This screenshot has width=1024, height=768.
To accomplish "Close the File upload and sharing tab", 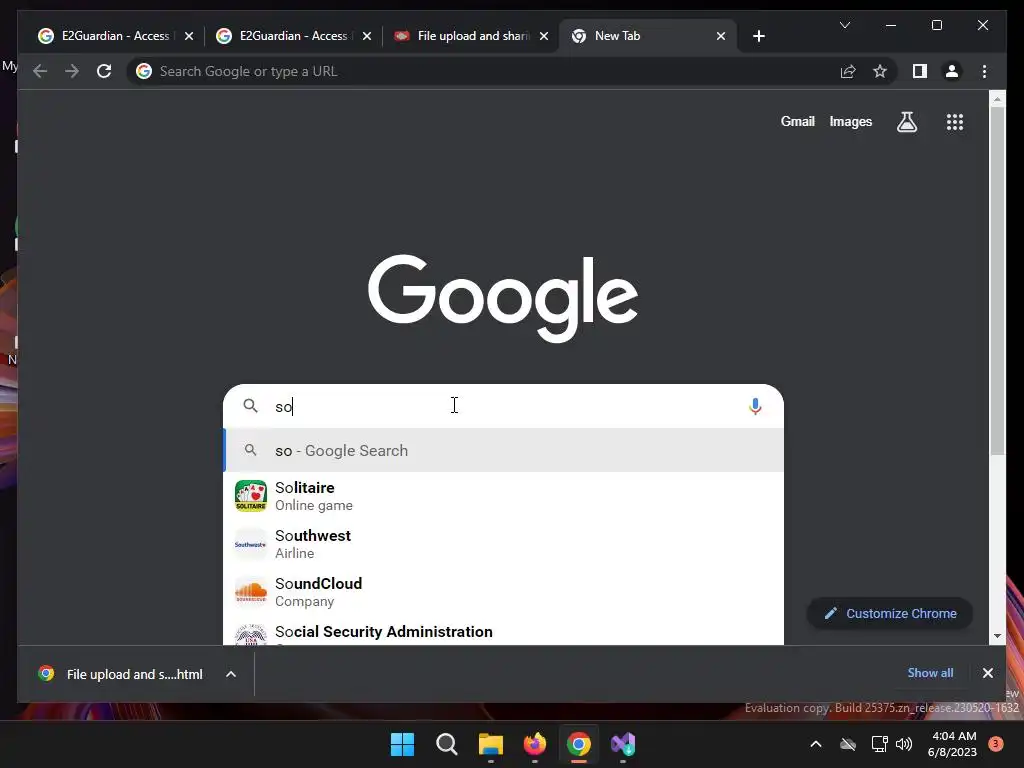I will (x=543, y=36).
